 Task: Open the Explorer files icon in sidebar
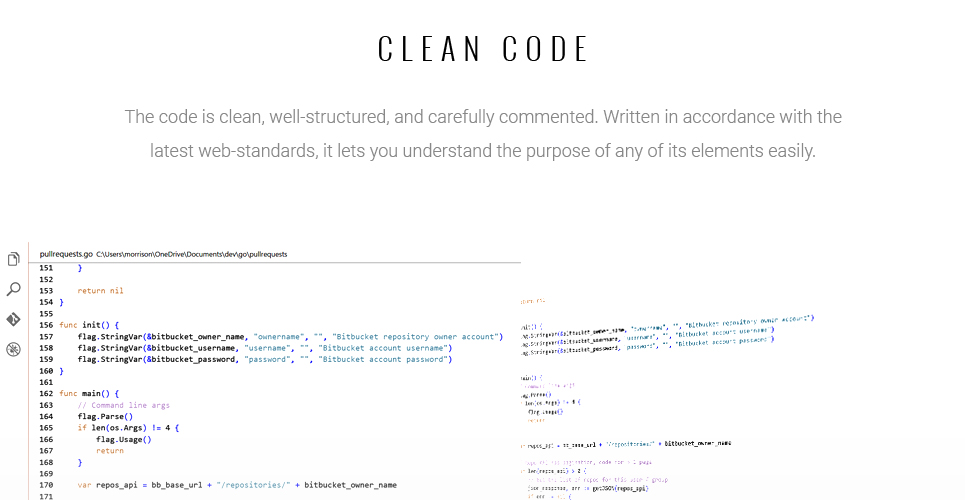(x=14, y=259)
